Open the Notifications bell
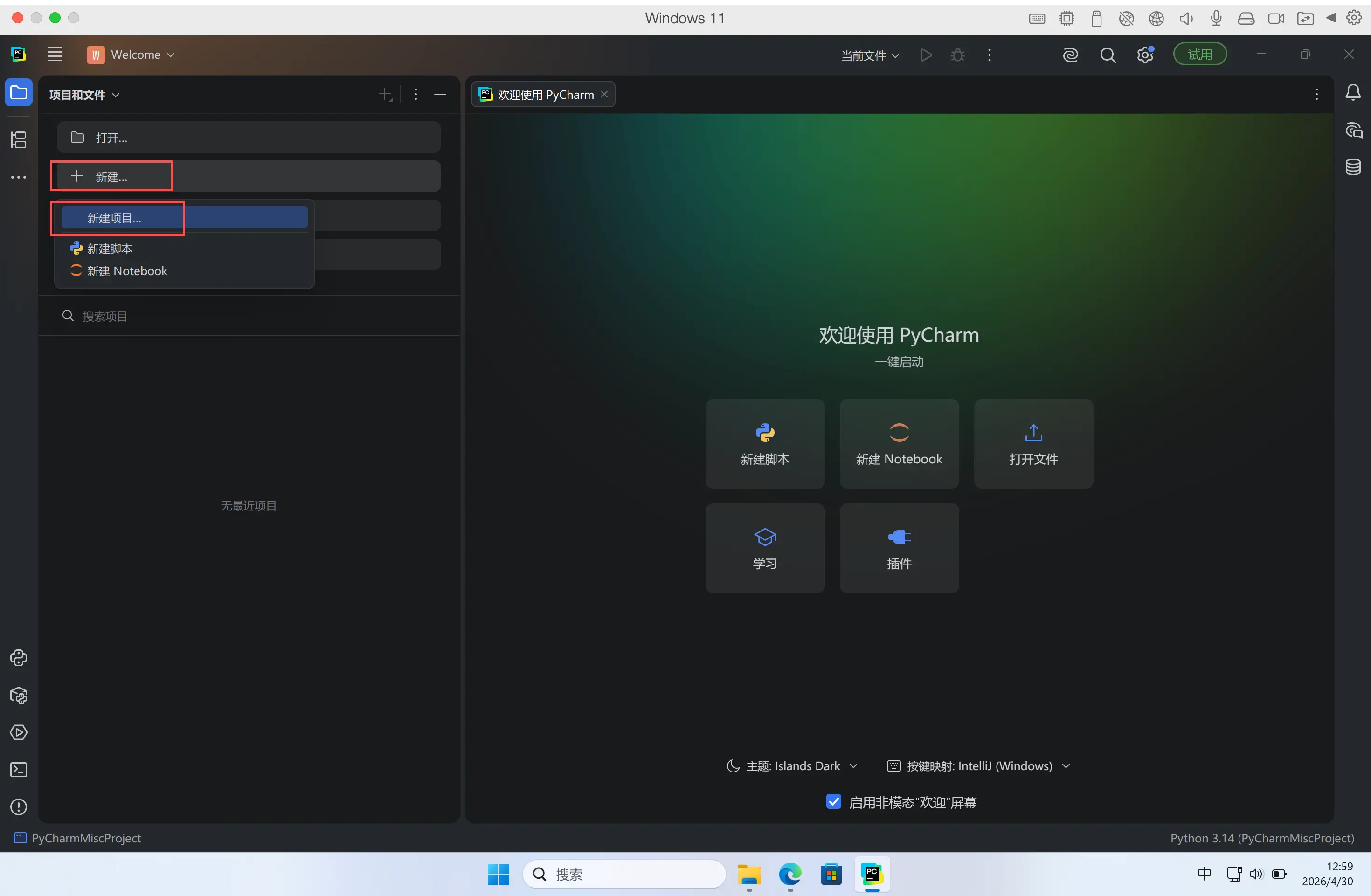 coord(1353,93)
